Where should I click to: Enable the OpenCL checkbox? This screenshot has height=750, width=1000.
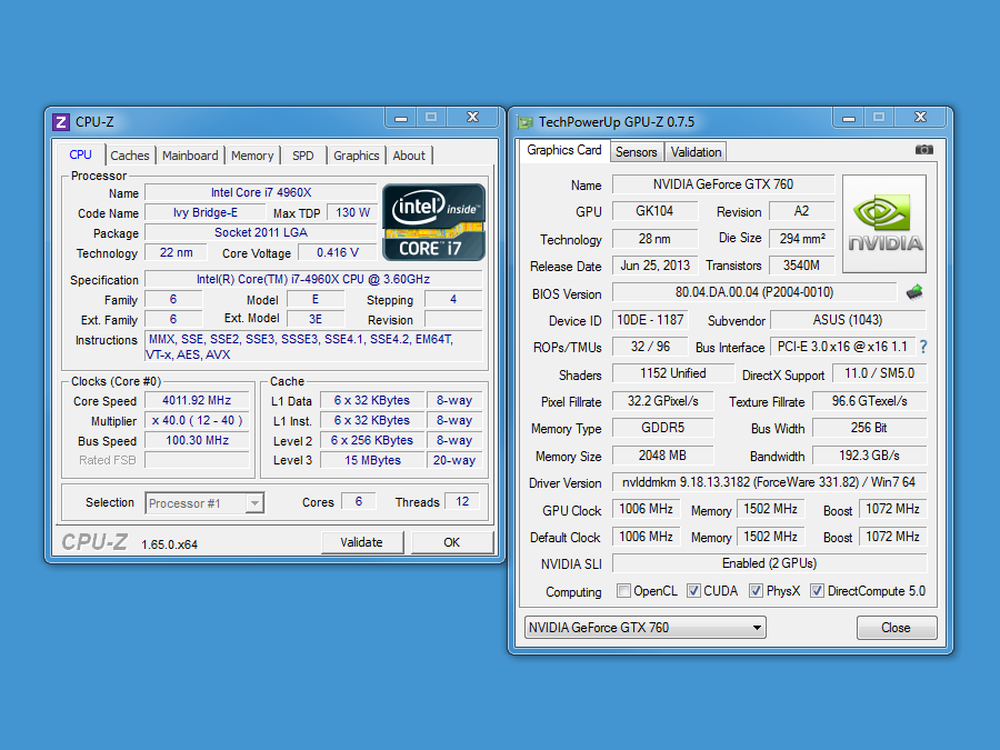pyautogui.click(x=624, y=591)
